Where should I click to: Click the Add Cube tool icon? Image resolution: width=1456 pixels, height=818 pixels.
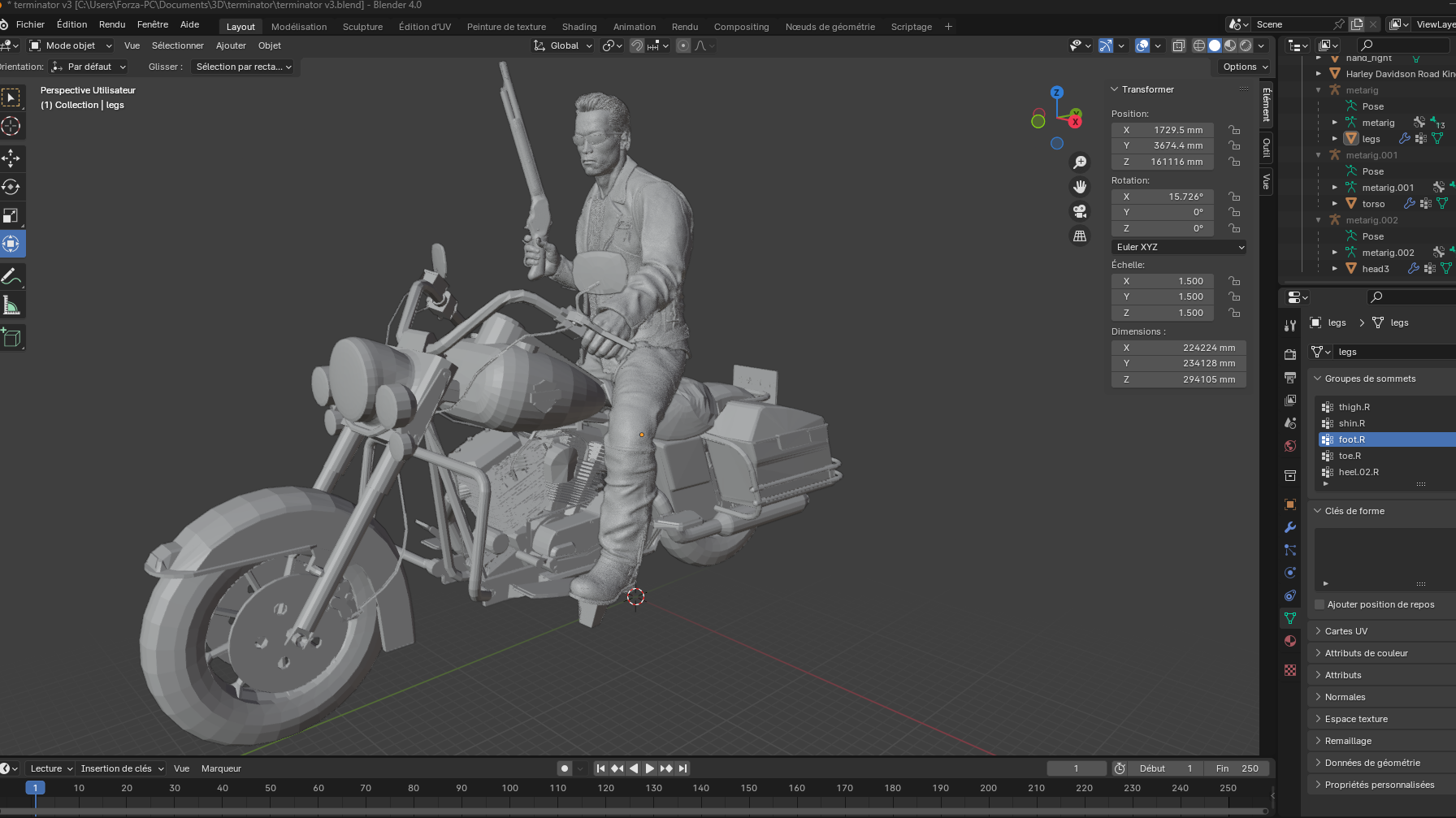pyautogui.click(x=11, y=338)
